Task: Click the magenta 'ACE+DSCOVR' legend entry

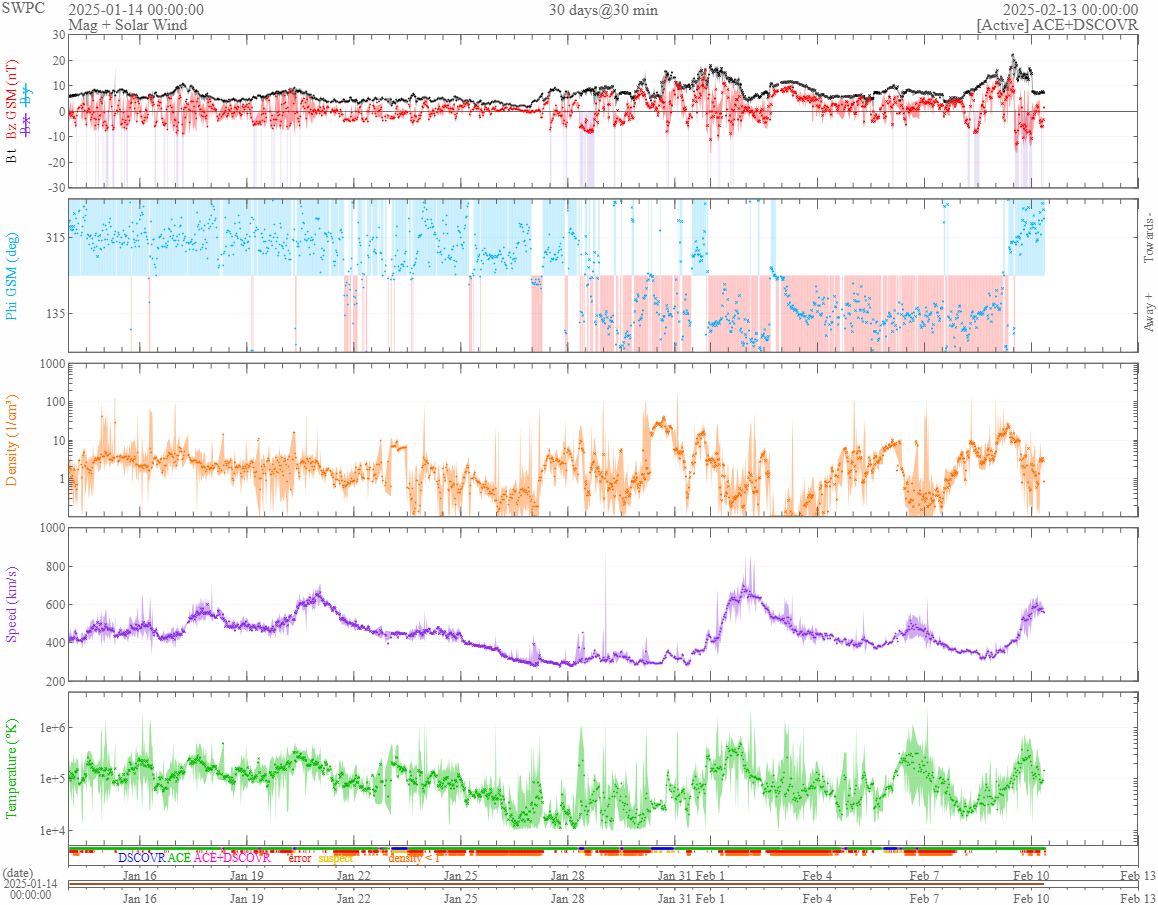Action: coord(232,858)
